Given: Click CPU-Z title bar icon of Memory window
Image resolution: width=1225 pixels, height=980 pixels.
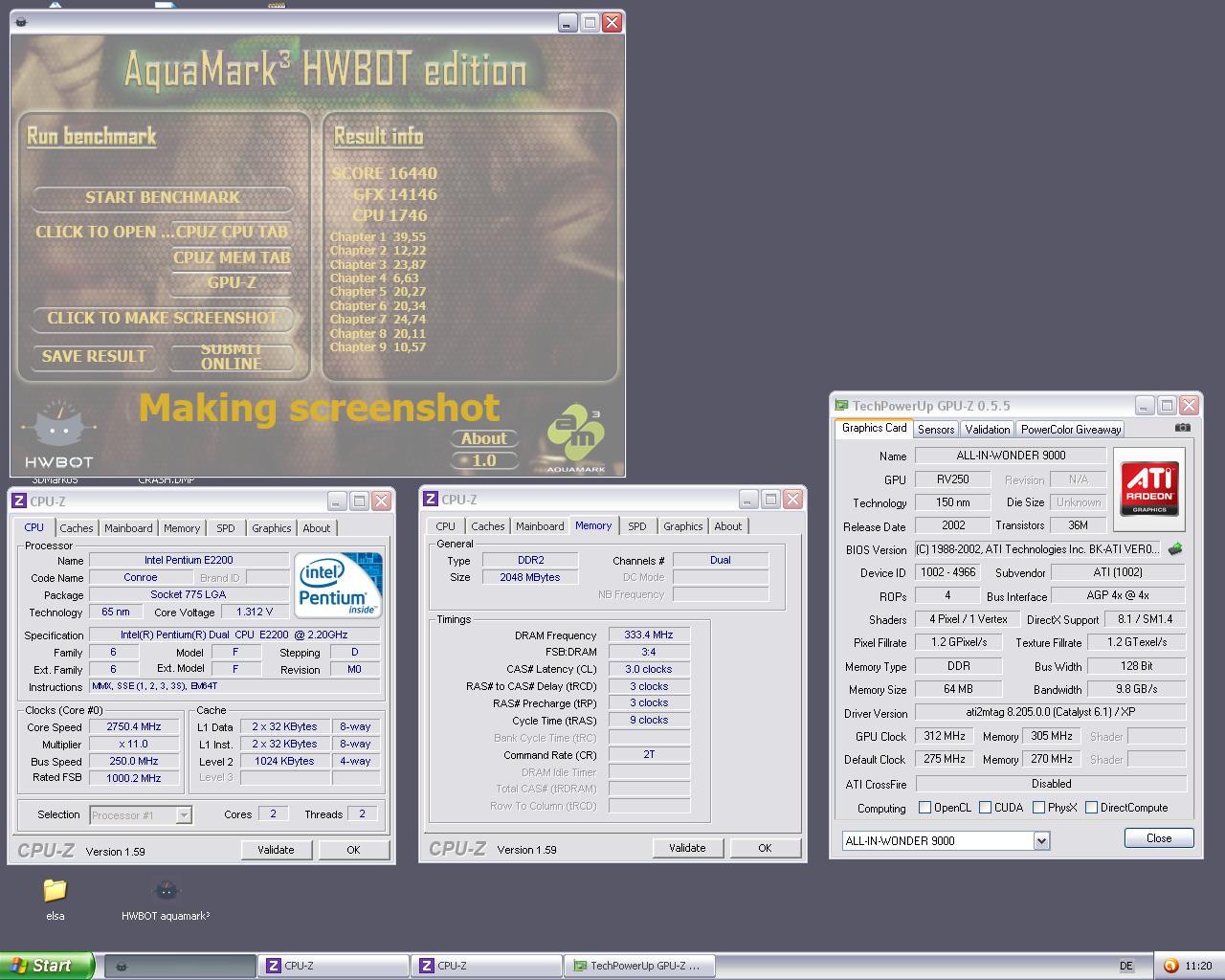Looking at the screenshot, I should (x=431, y=499).
